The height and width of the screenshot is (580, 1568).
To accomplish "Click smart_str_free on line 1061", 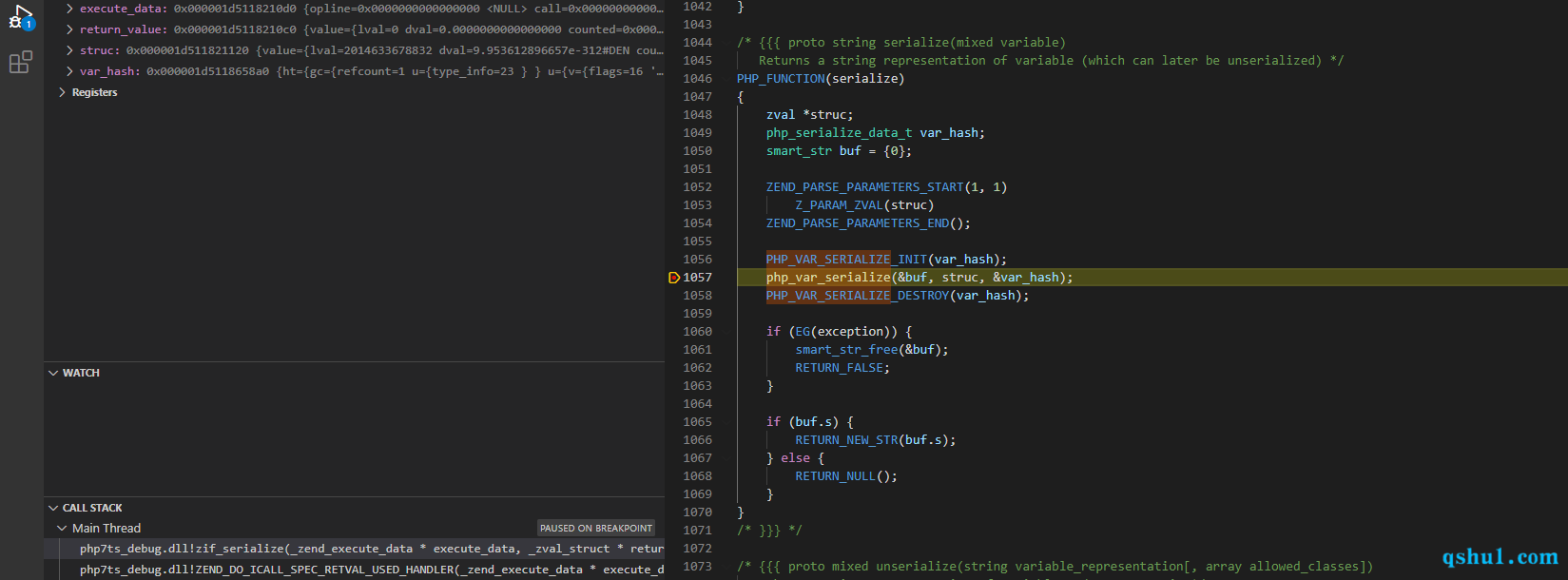I will tap(846, 350).
